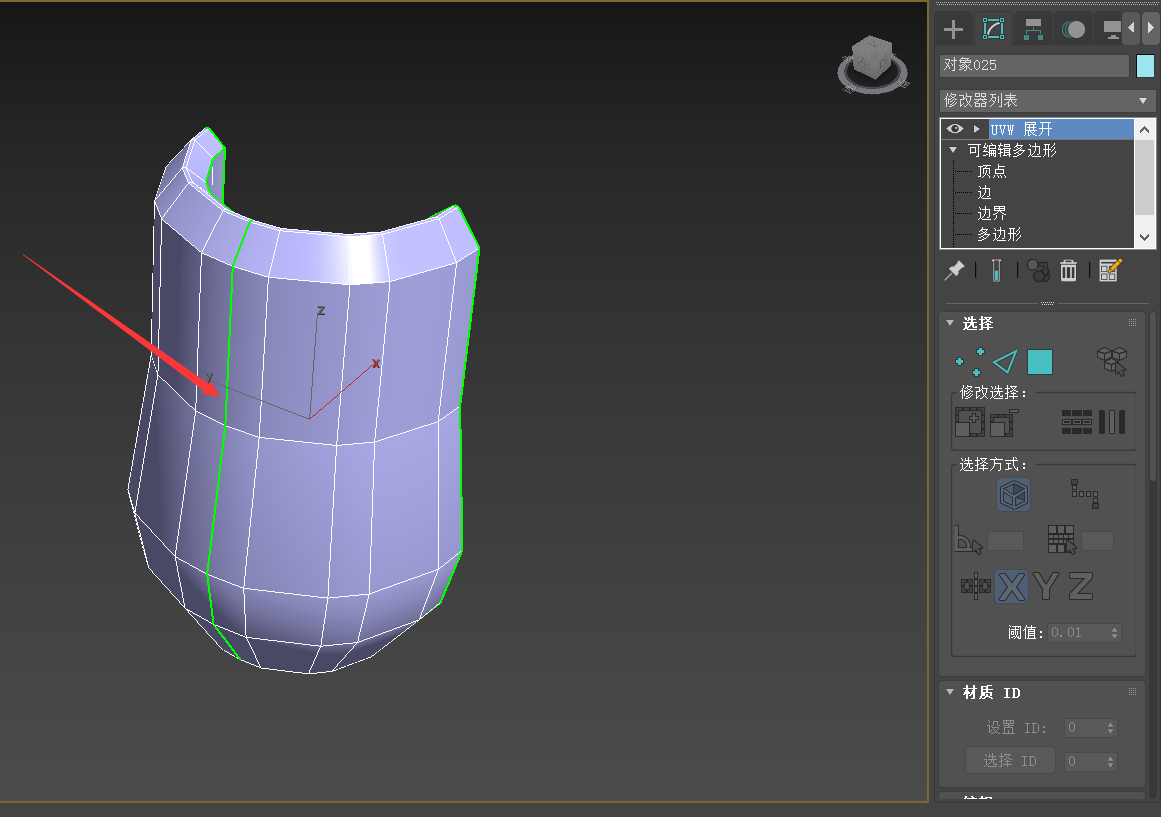
Task: Toggle Select by Smoothing Groups grid icon
Action: [1062, 540]
